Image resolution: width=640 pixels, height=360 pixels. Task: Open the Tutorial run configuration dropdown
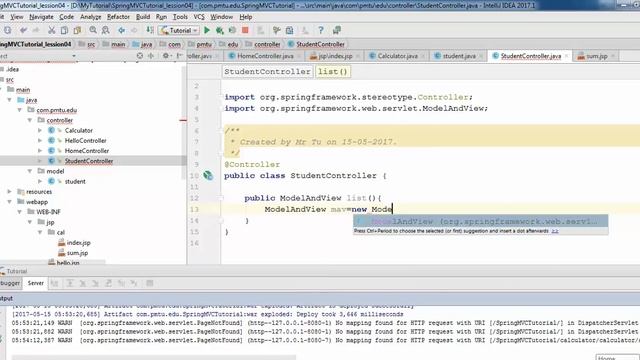click(179, 30)
